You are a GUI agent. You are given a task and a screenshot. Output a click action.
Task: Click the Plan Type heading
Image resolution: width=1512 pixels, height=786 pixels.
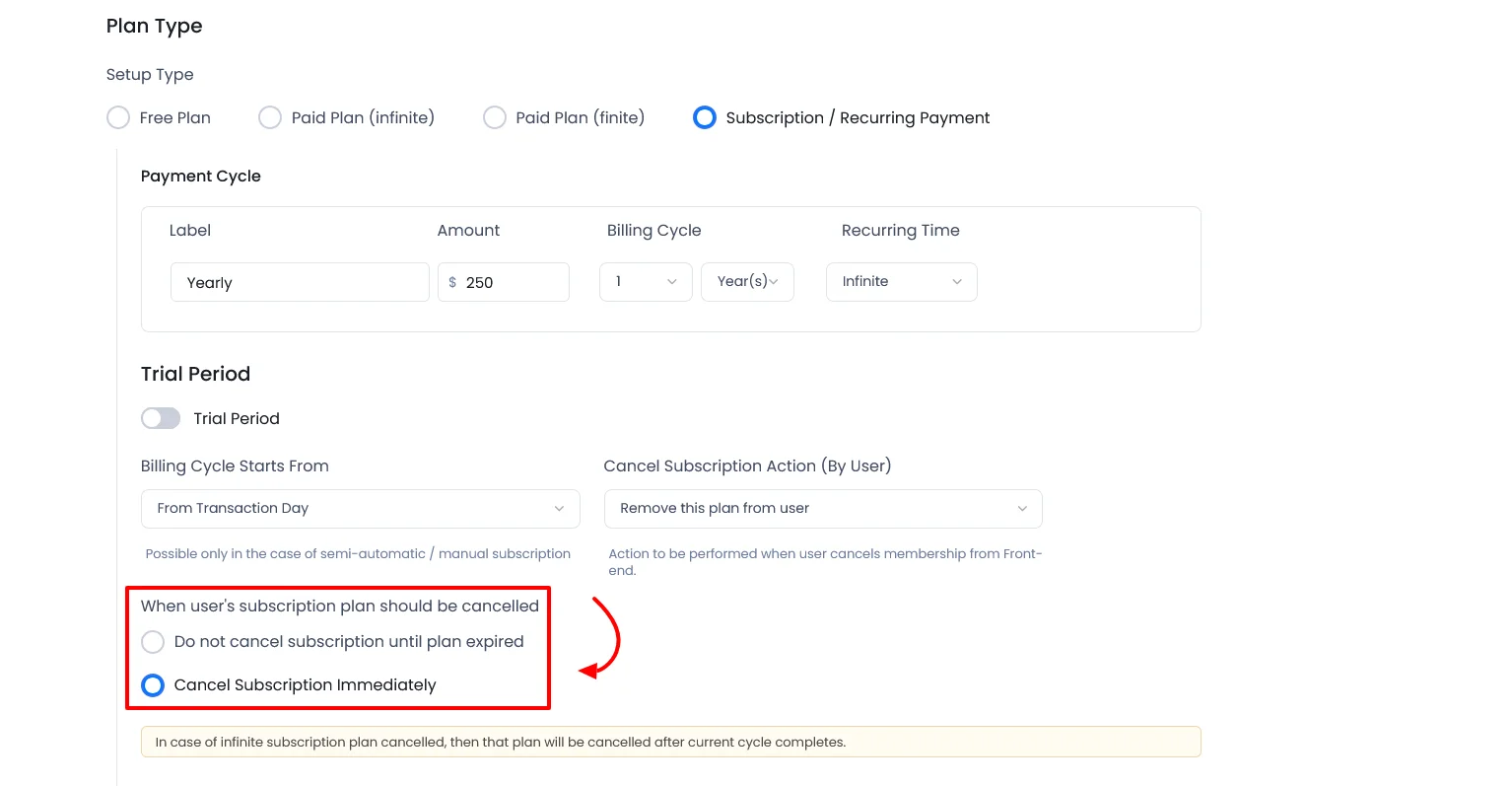154,27
